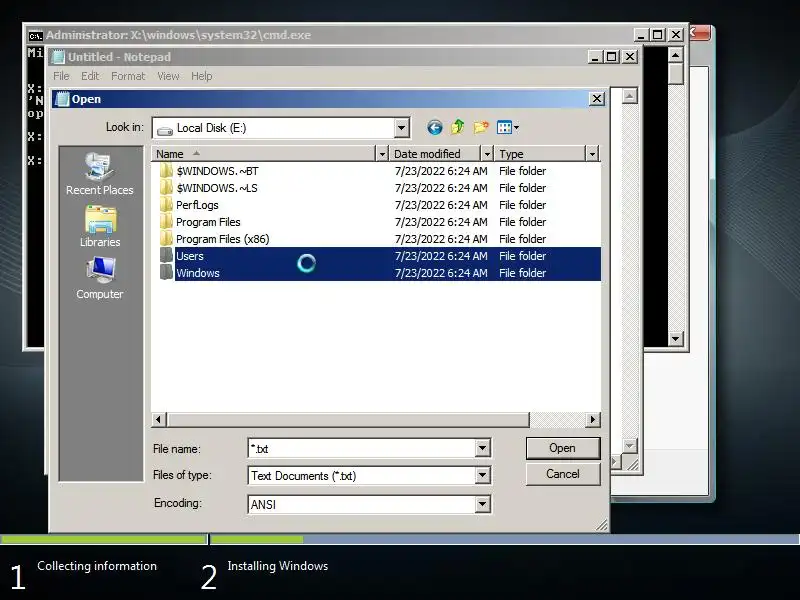800x600 pixels.
Task: Sort by the Name column header
Action: 264,154
